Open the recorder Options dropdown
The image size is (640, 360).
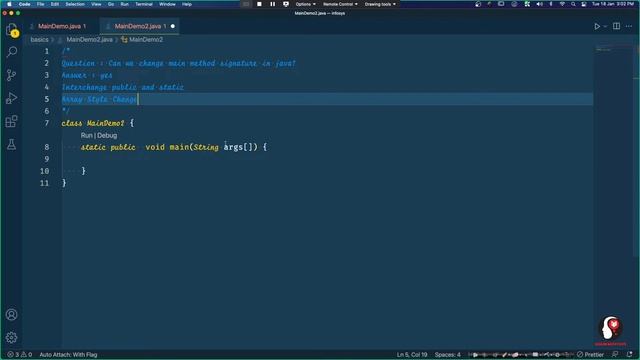tap(305, 4)
